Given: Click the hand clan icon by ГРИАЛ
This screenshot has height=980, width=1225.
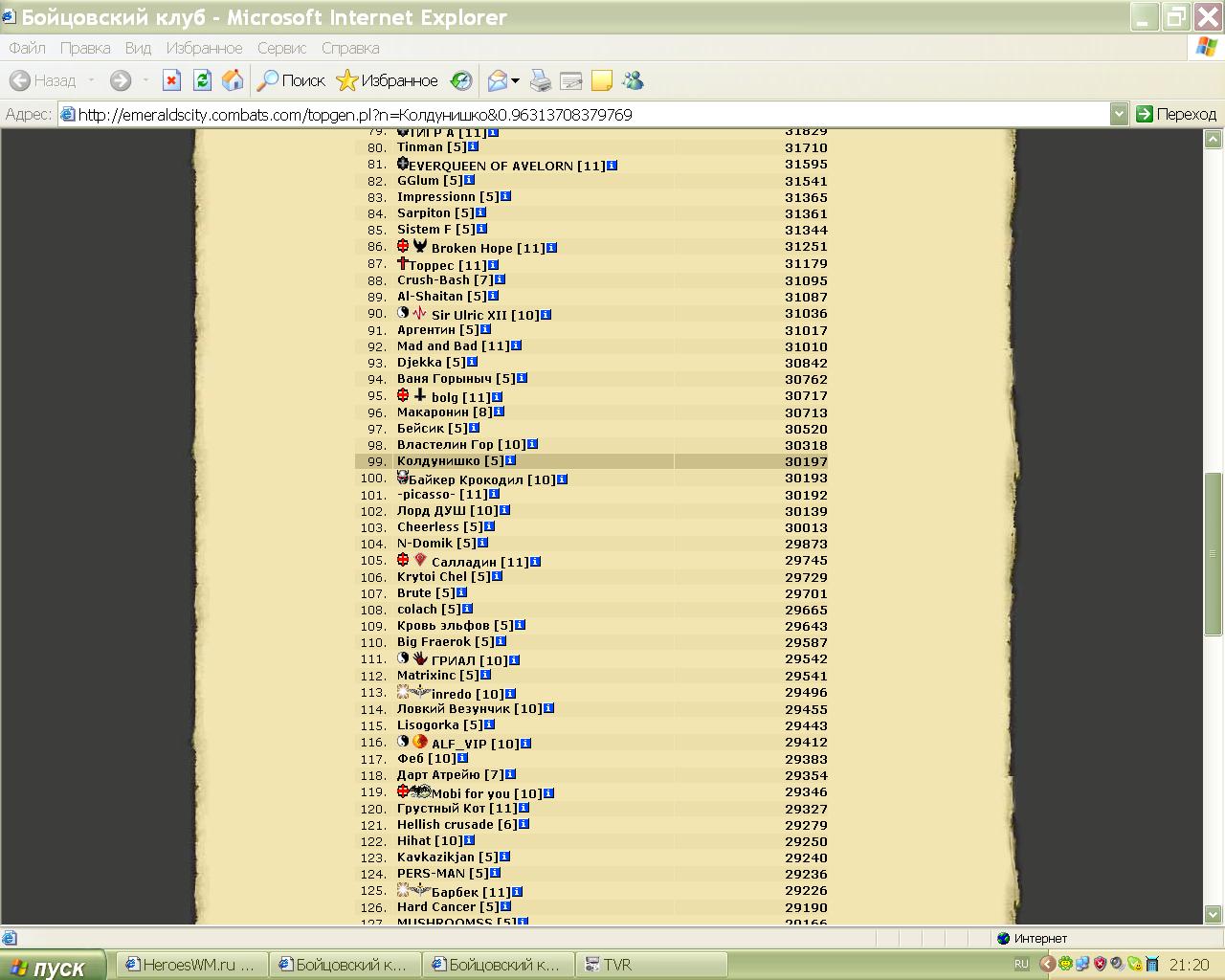Looking at the screenshot, I should tap(419, 658).
